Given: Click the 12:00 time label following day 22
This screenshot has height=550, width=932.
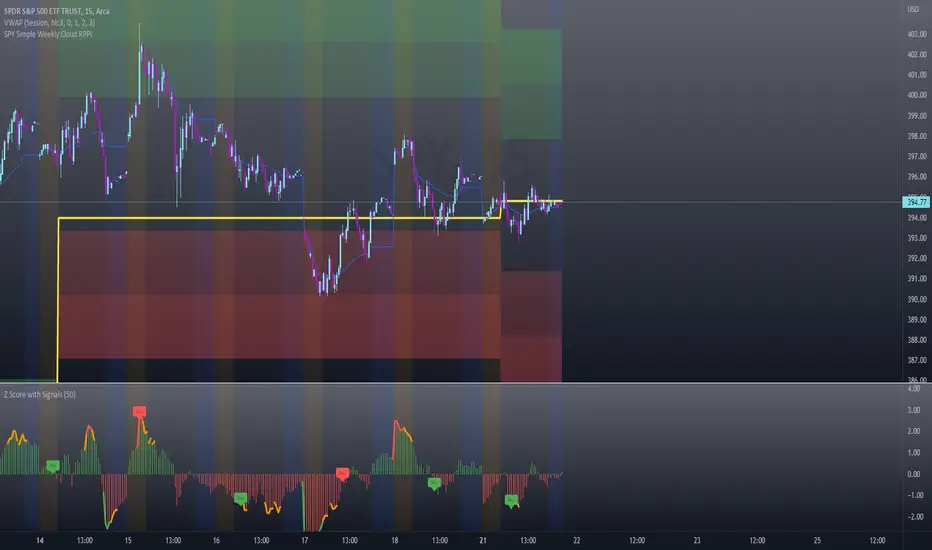Looking at the screenshot, I should tap(637, 540).
